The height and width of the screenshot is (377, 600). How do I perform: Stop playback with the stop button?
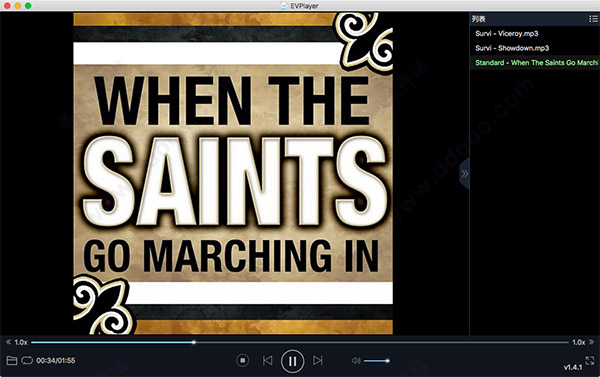(243, 360)
